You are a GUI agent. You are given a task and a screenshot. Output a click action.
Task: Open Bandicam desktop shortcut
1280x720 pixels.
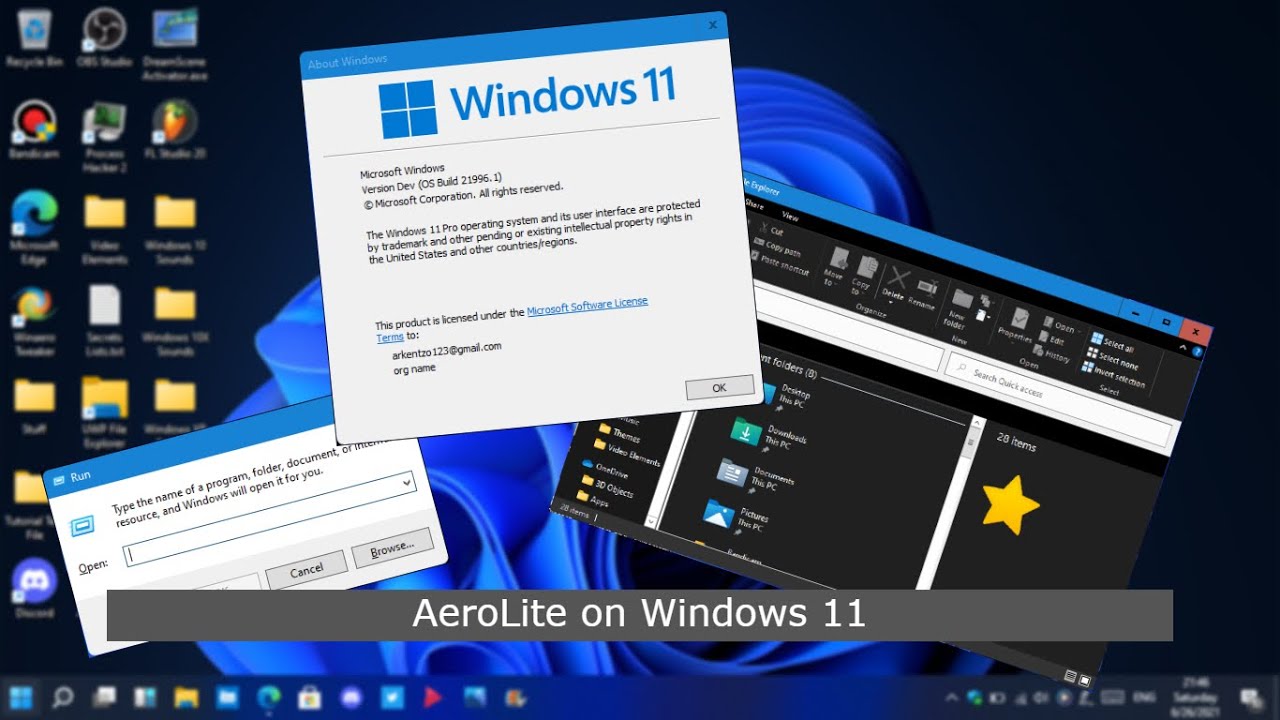tap(34, 131)
